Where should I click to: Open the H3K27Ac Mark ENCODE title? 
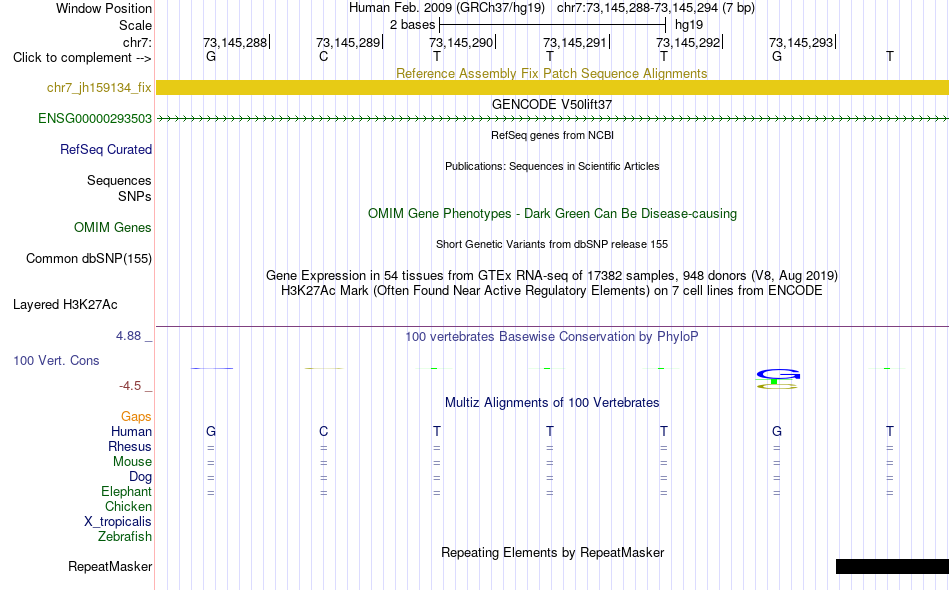(552, 291)
